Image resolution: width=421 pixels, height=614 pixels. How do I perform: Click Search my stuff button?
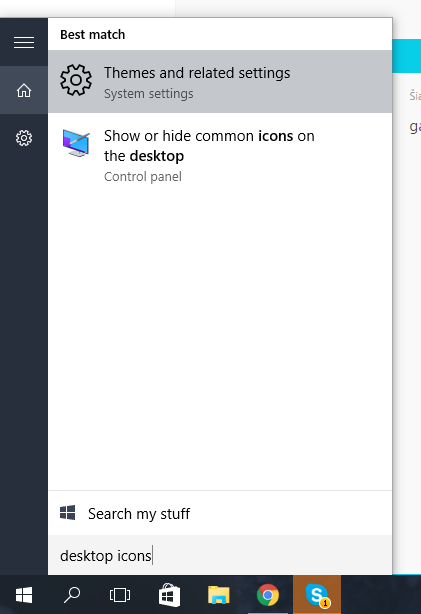(x=220, y=513)
